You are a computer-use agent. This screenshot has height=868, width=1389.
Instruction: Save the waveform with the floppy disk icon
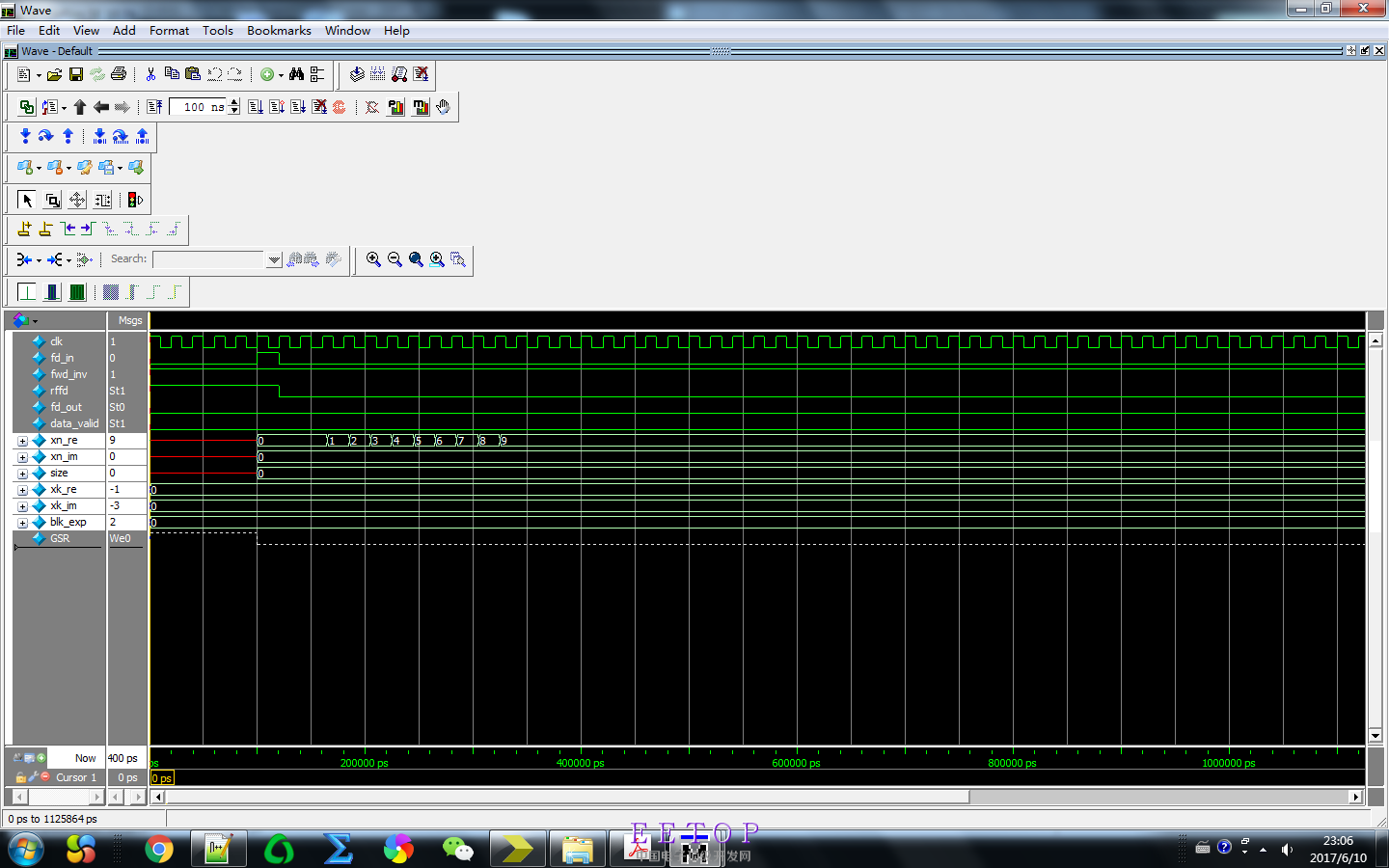(75, 74)
